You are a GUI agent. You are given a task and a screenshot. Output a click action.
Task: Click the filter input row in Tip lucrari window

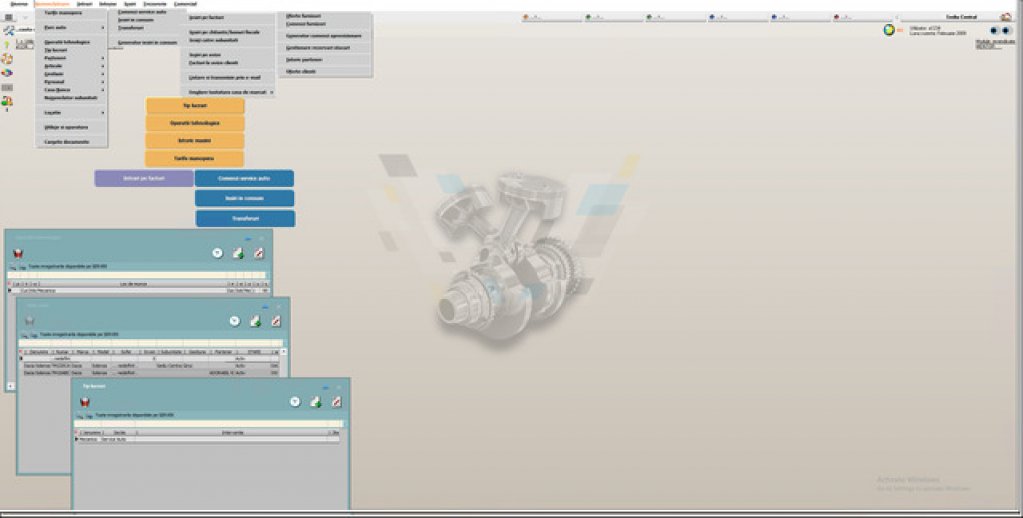tap(208, 424)
